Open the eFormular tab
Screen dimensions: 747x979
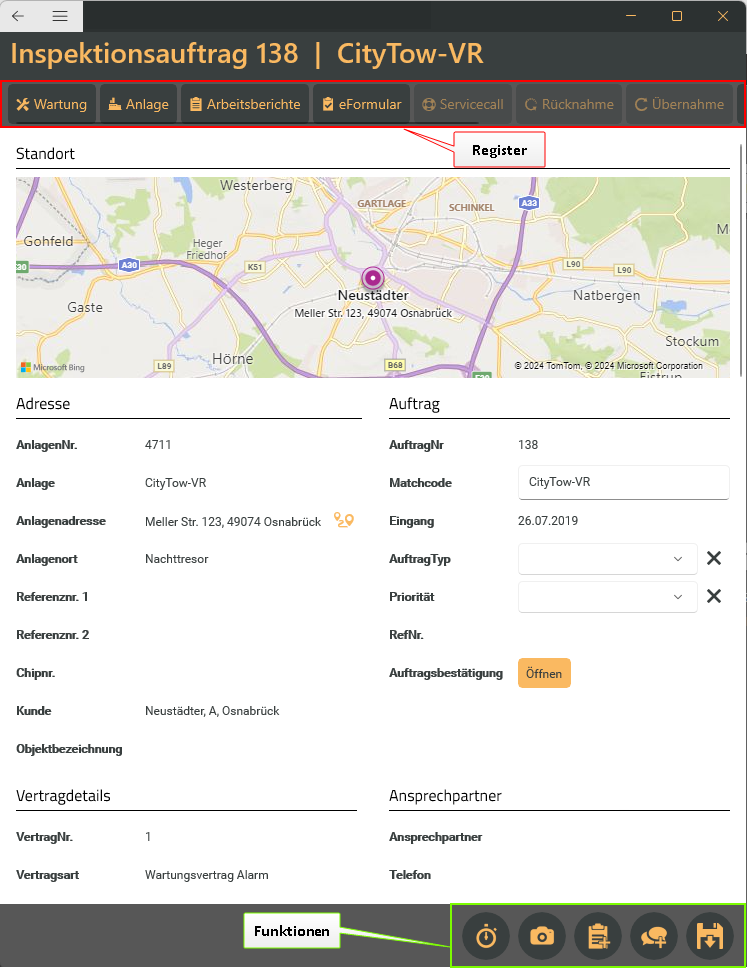[361, 104]
